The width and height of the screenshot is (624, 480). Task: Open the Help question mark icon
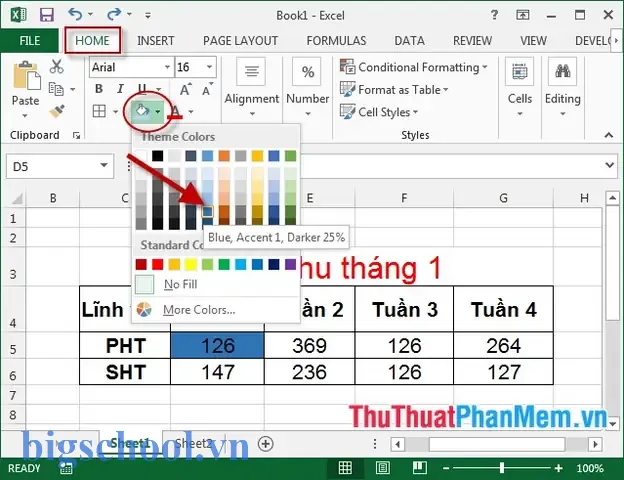pos(494,15)
